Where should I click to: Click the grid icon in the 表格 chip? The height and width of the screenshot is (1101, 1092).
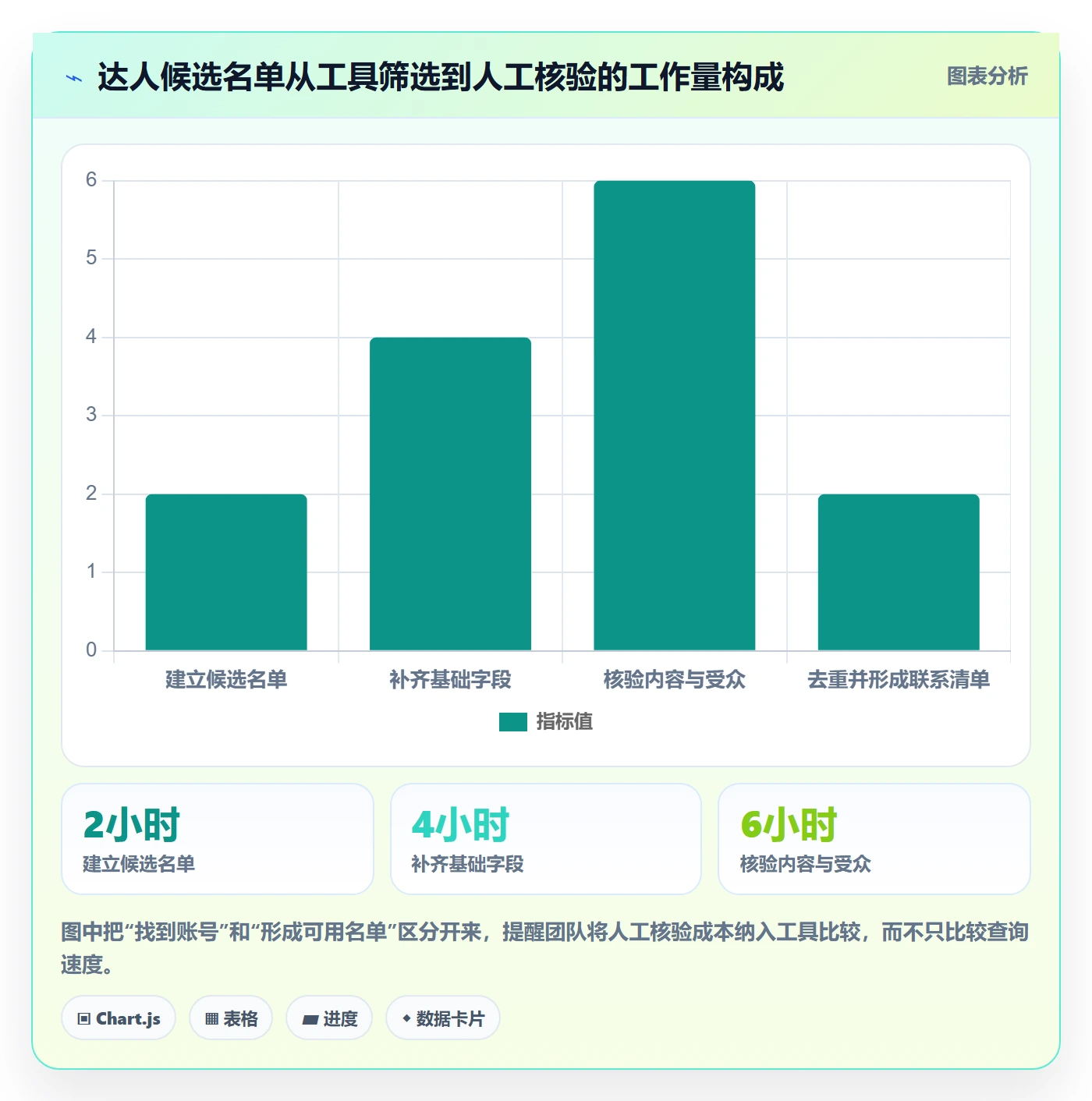pyautogui.click(x=211, y=1019)
